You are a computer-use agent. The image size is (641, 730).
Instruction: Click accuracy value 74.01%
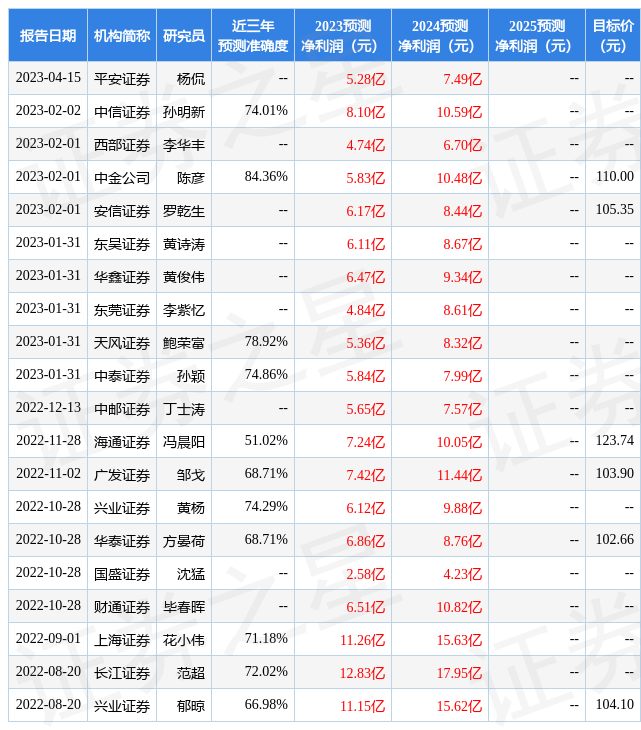coord(266,110)
